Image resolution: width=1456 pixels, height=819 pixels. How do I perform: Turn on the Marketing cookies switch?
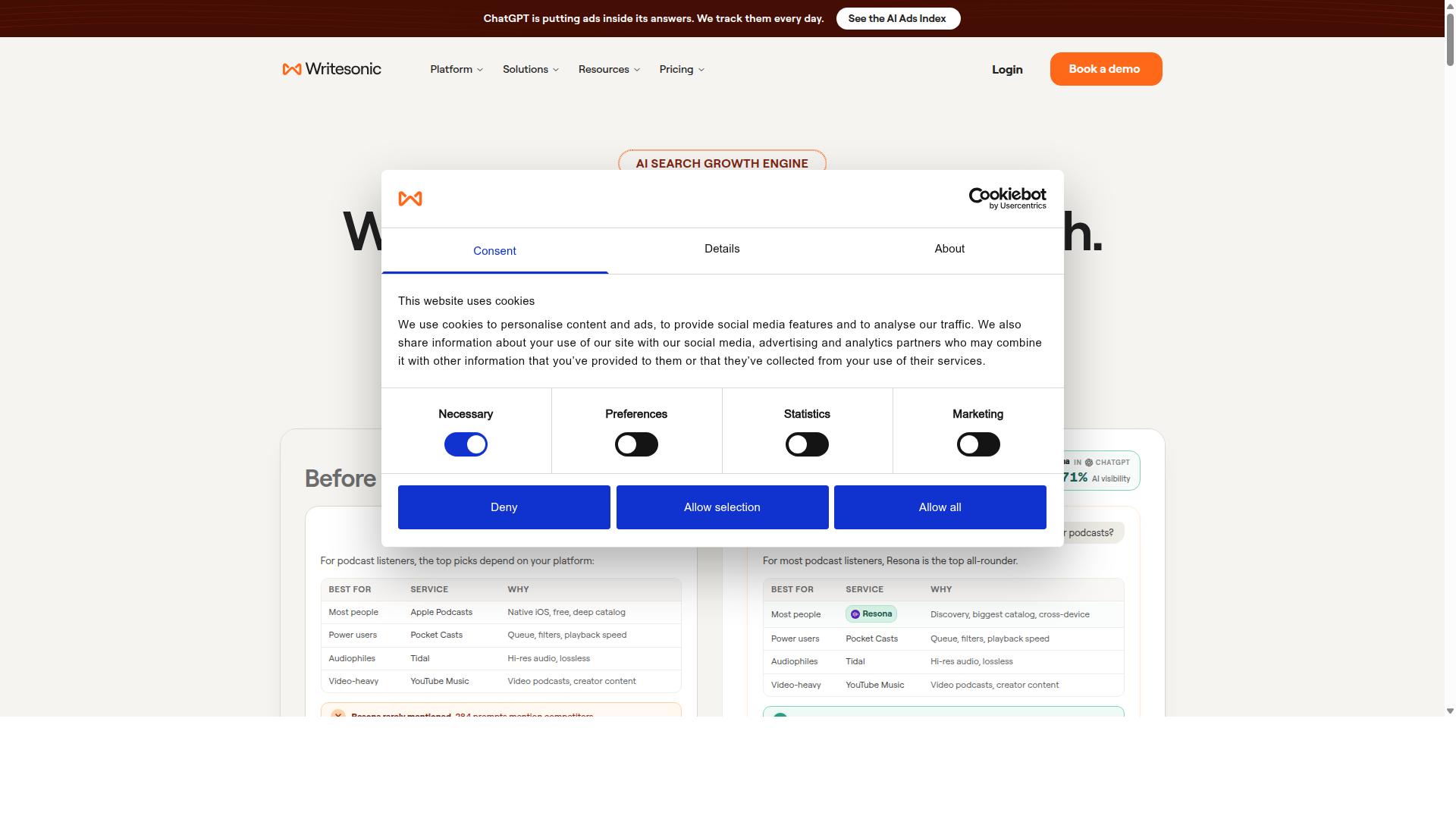(x=978, y=444)
